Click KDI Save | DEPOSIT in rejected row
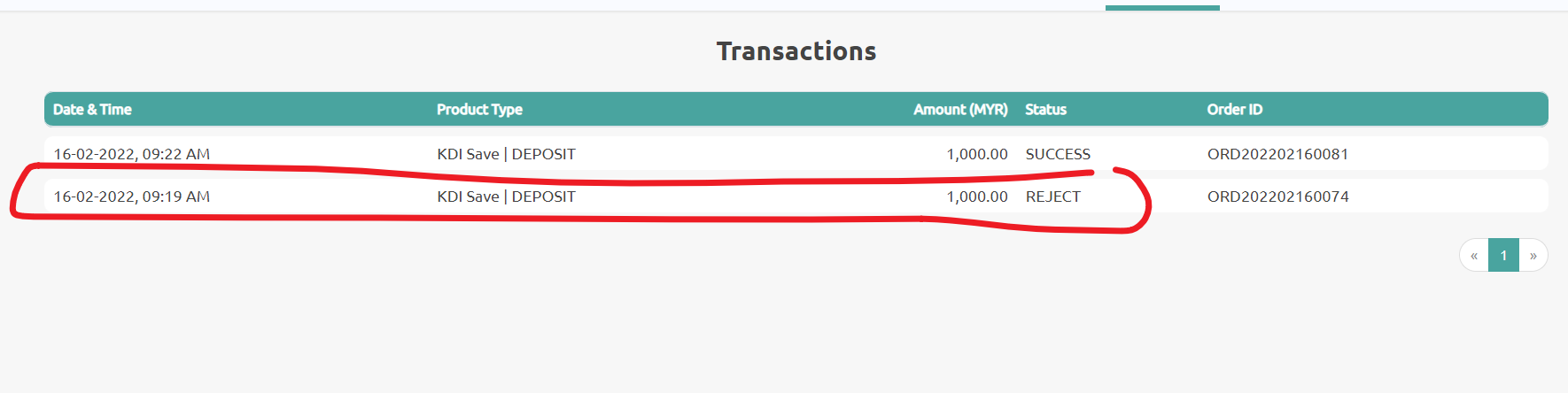The width and height of the screenshot is (1568, 393). 506,196
